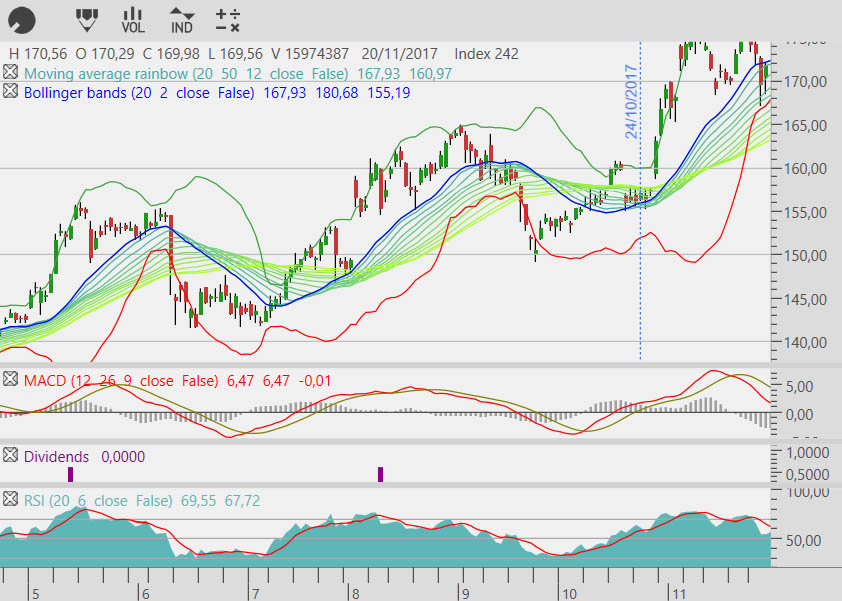Click the second purple dividend marker
This screenshot has height=601, width=842.
pyautogui.click(x=381, y=474)
